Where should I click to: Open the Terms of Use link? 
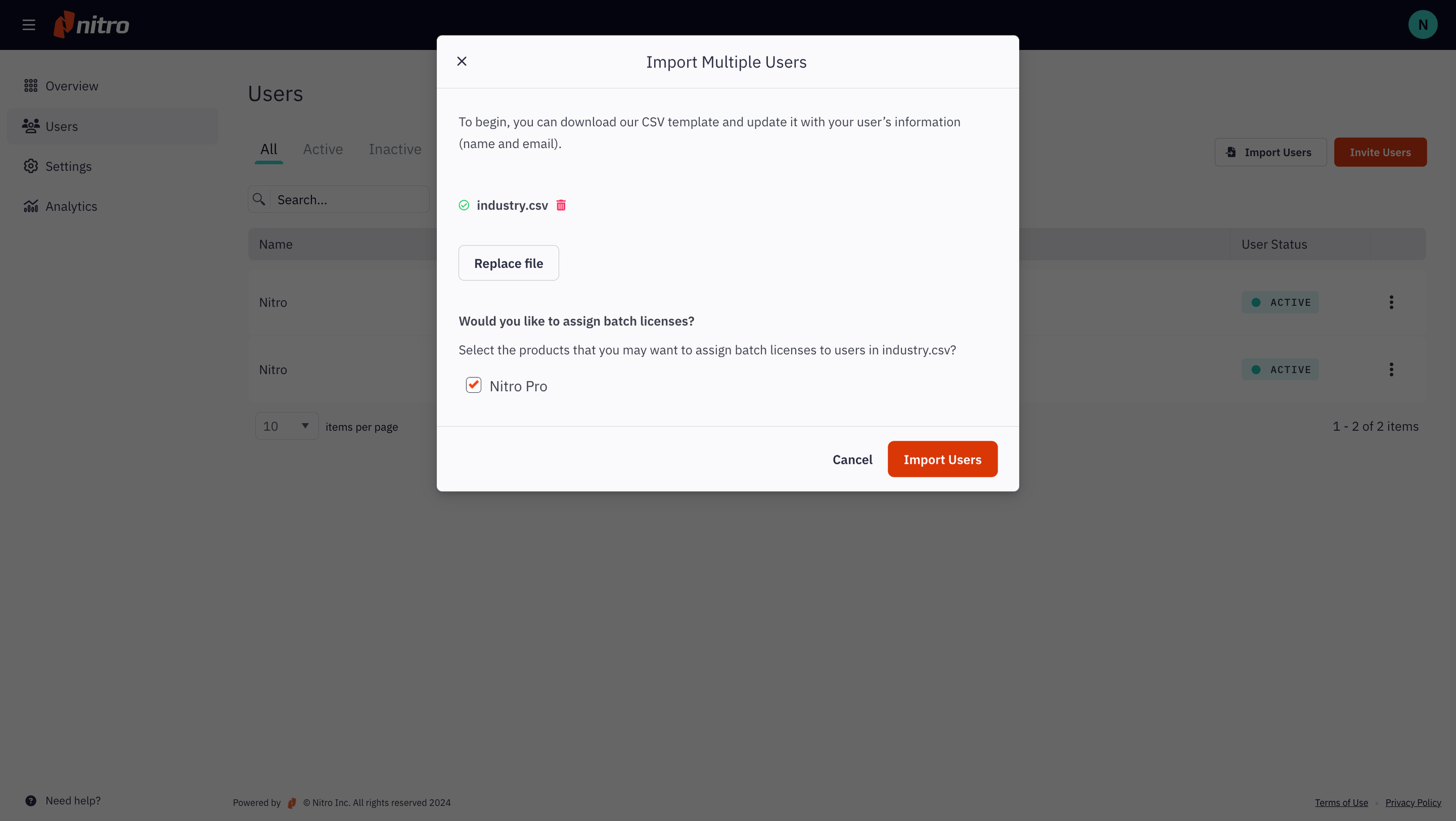pyautogui.click(x=1341, y=802)
